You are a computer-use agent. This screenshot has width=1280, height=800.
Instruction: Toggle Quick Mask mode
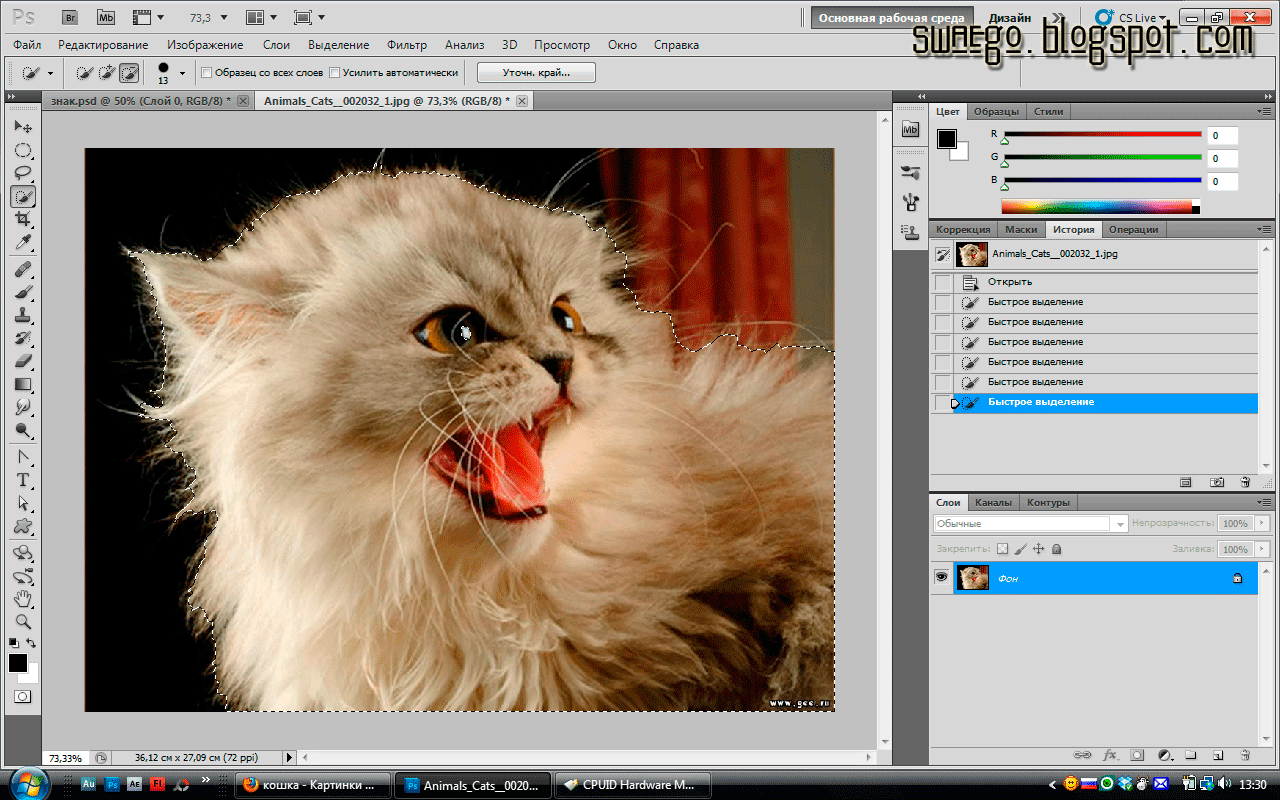tap(23, 696)
